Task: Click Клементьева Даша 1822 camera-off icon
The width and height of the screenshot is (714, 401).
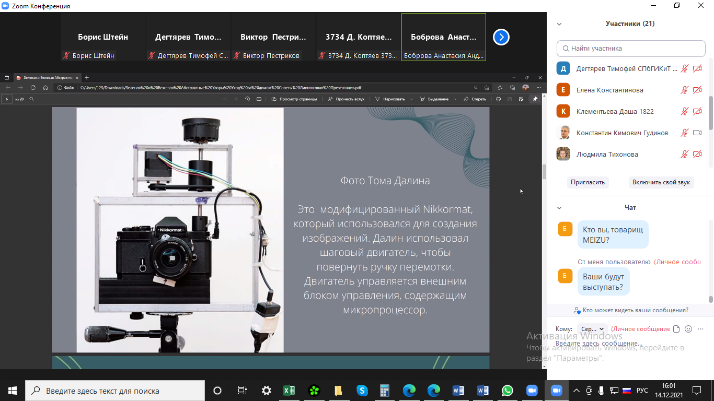Action: 697,112
